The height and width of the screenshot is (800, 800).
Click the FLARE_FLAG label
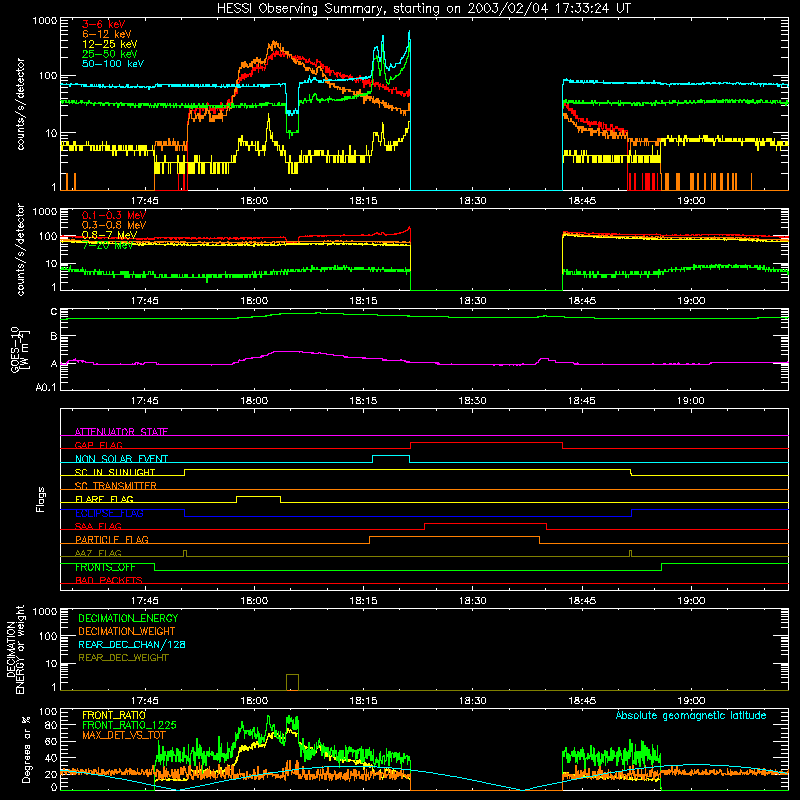104,499
